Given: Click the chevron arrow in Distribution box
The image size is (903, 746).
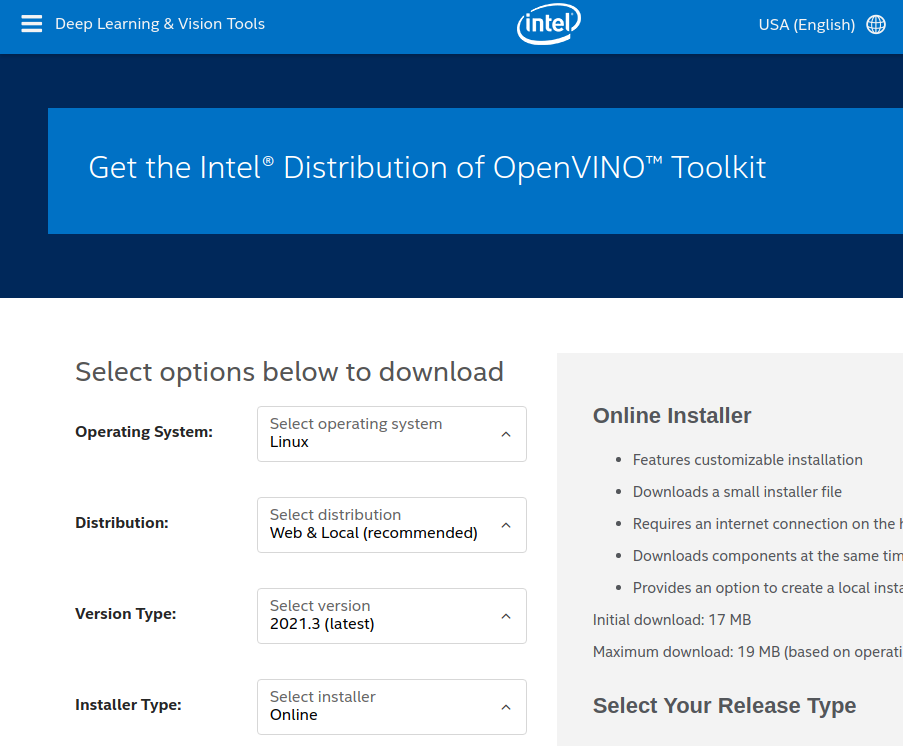Looking at the screenshot, I should click(506, 525).
